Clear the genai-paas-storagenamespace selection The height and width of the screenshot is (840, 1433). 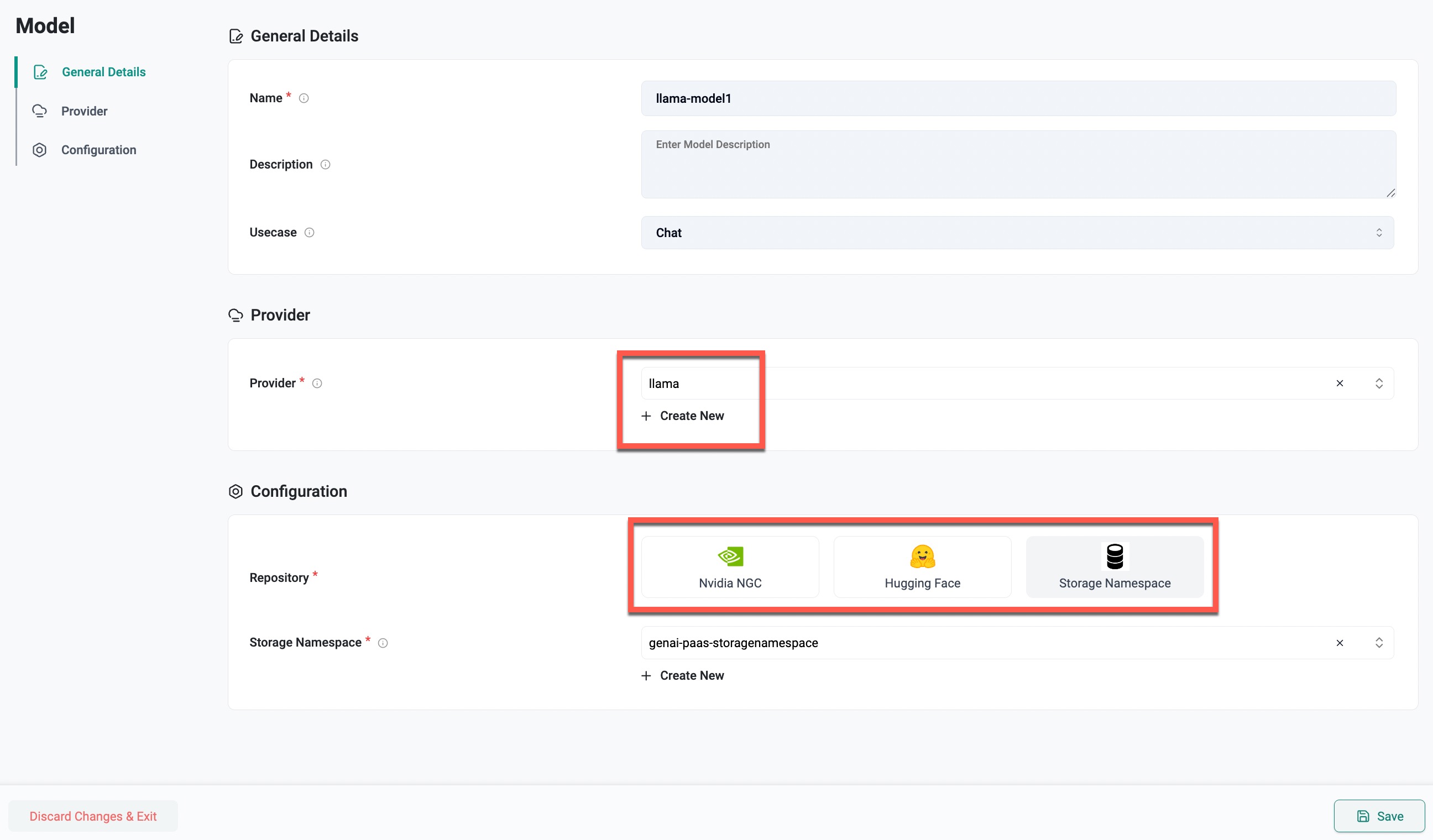pos(1340,643)
